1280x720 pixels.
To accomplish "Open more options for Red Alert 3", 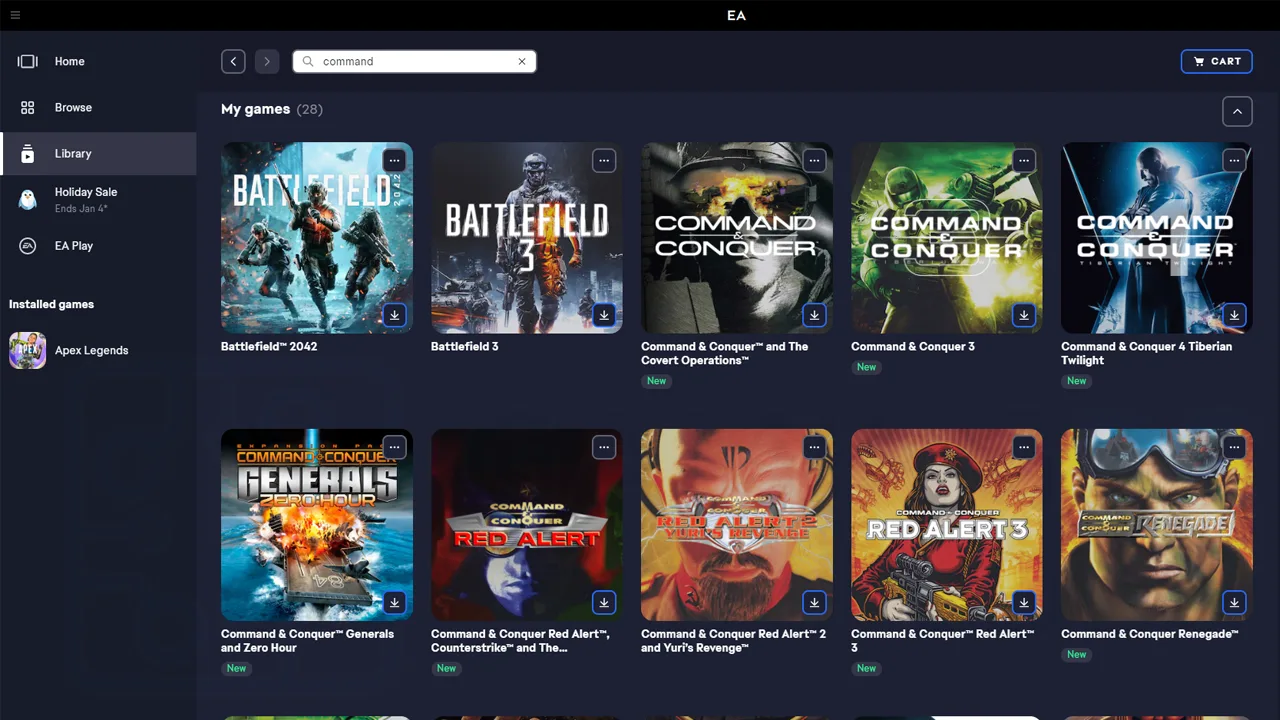I will pos(1024,447).
